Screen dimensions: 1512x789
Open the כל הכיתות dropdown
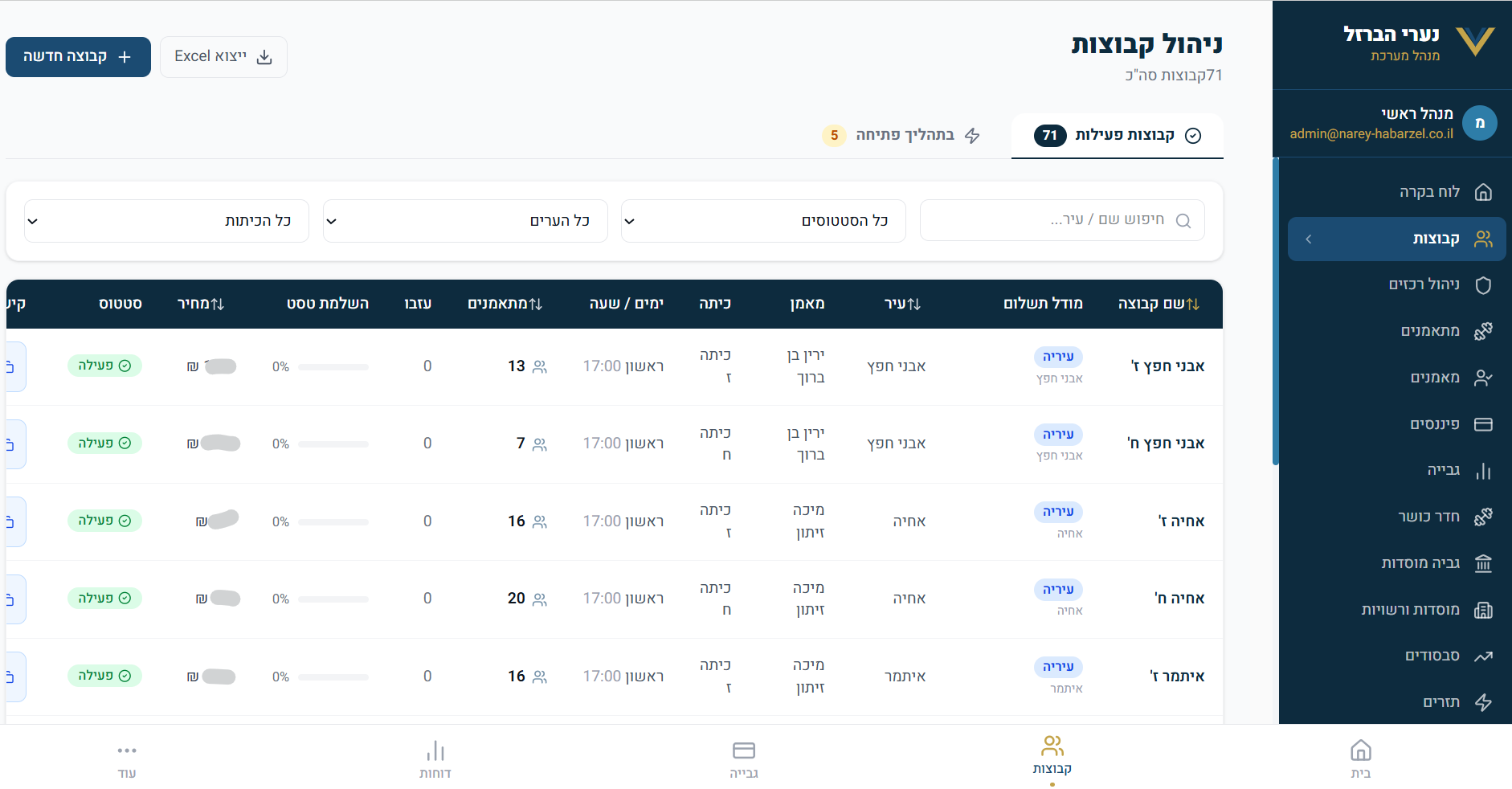click(x=166, y=221)
